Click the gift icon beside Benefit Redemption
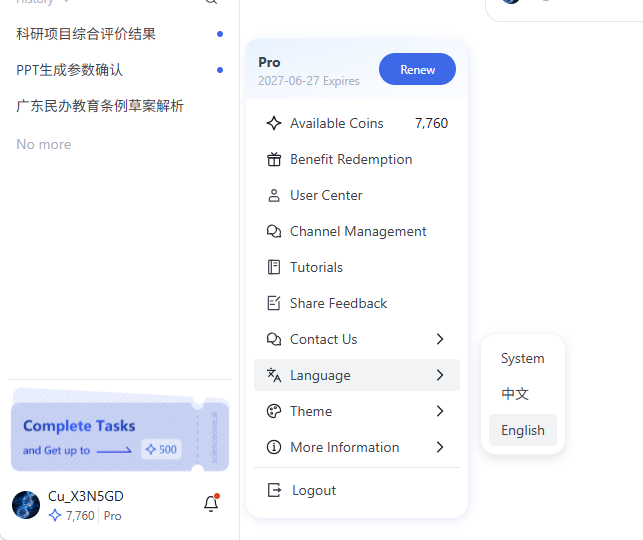Image resolution: width=643 pixels, height=540 pixels. point(274,159)
